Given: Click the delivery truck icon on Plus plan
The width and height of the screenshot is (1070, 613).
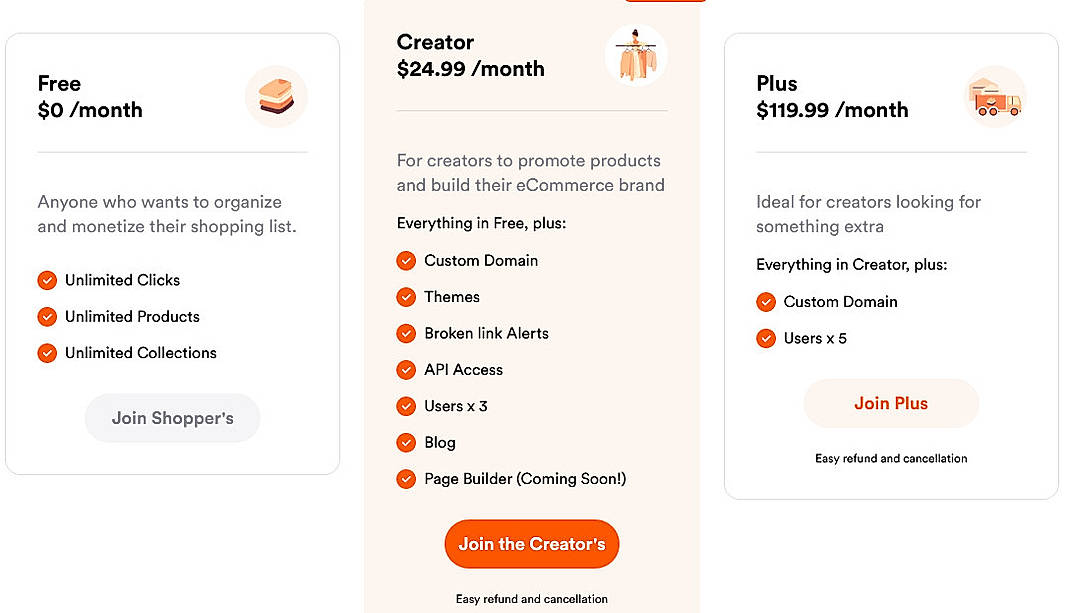Looking at the screenshot, I should coord(995,97).
